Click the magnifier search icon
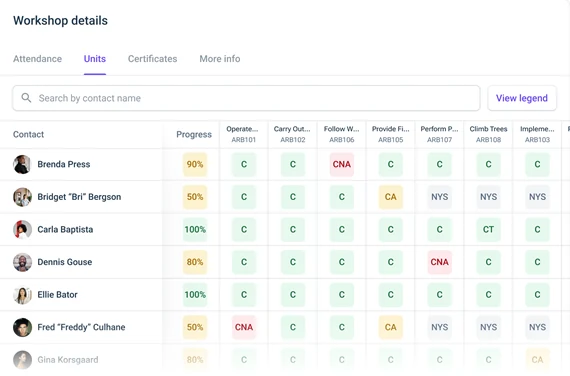570x376 pixels. [x=26, y=98]
